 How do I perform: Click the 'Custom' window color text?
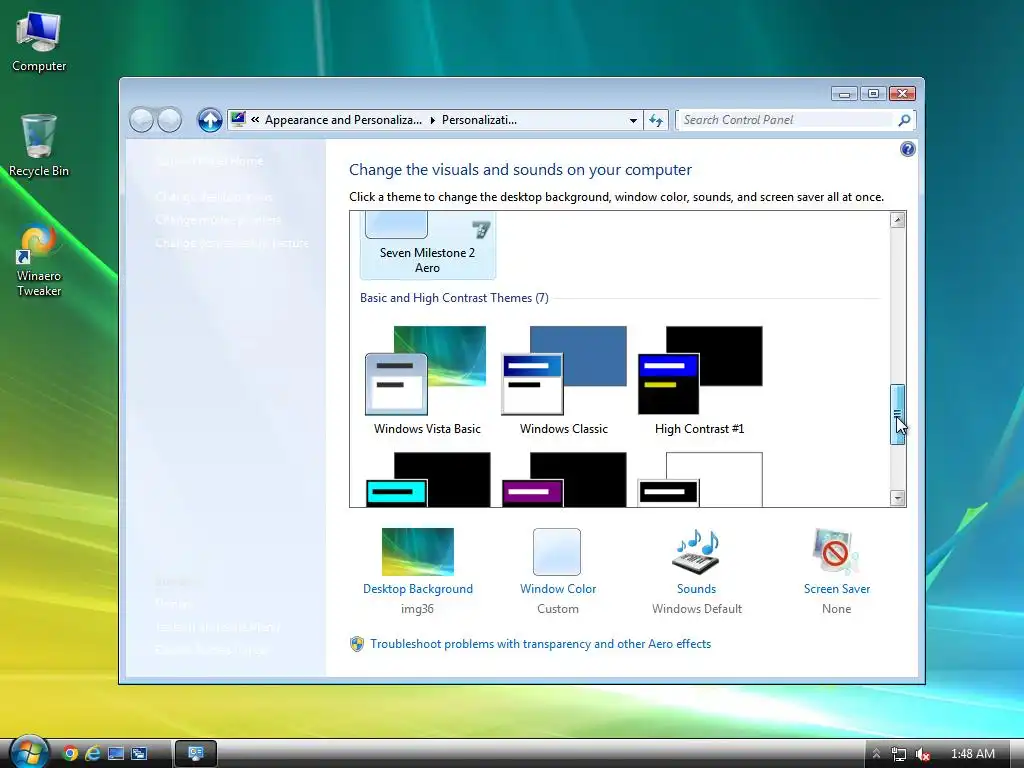point(558,609)
